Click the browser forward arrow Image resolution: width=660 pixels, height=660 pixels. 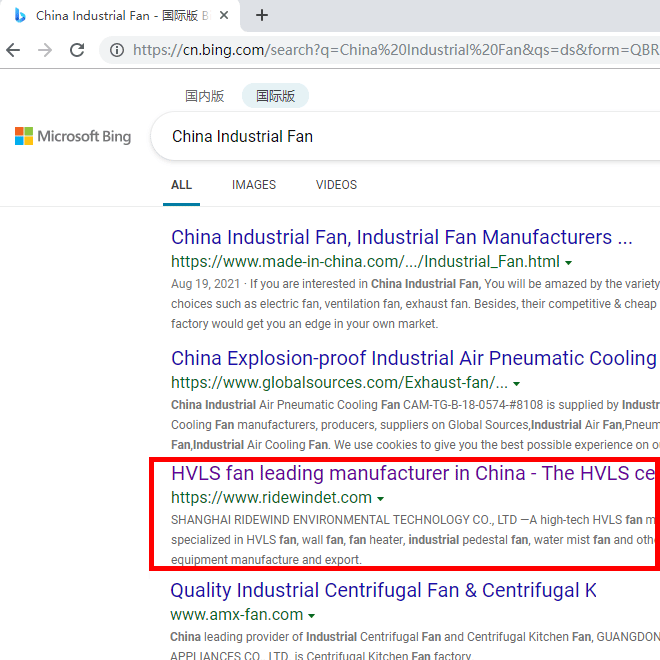[45, 50]
